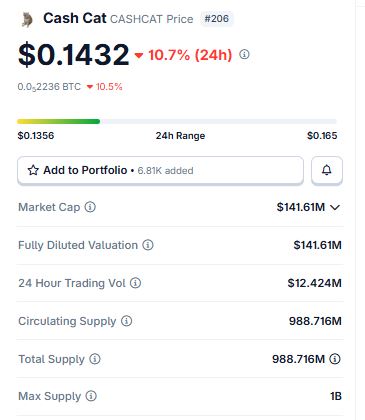Click the Add to Portfolio button

(x=160, y=170)
